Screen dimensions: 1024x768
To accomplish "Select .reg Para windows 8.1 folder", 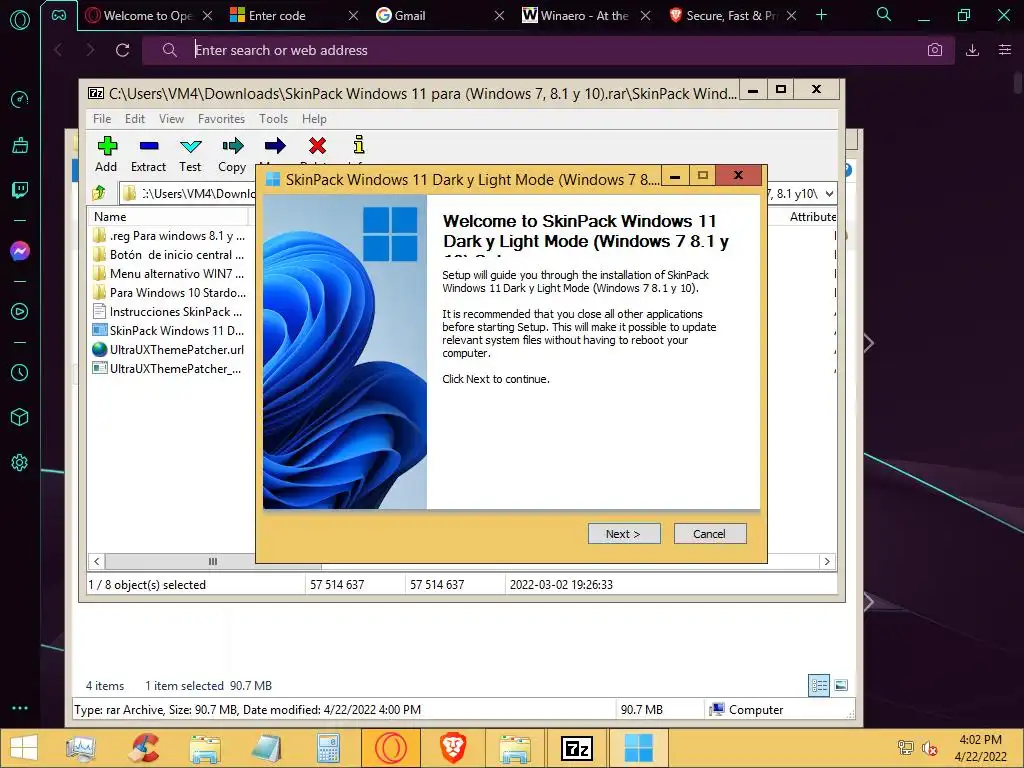I will point(169,236).
